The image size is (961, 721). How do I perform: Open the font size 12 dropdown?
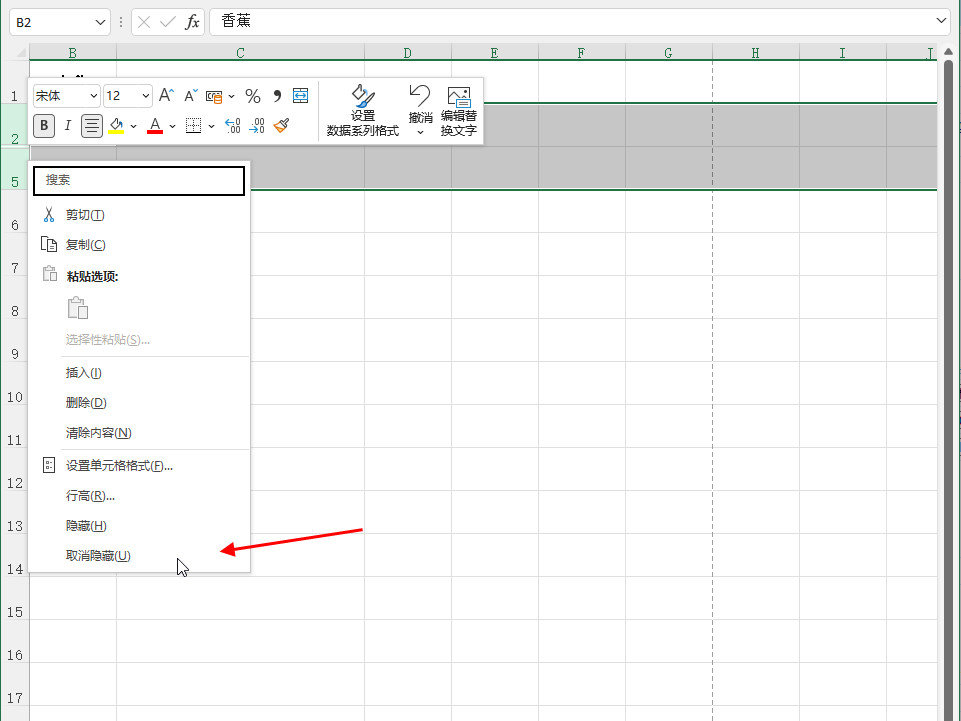(145, 96)
